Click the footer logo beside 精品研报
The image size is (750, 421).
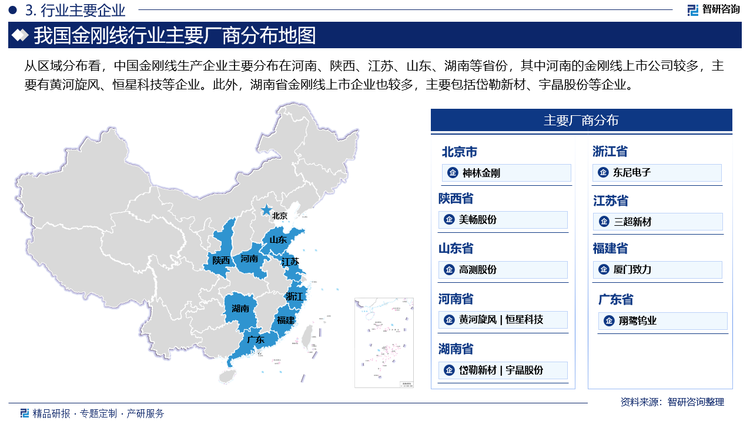click(x=24, y=413)
